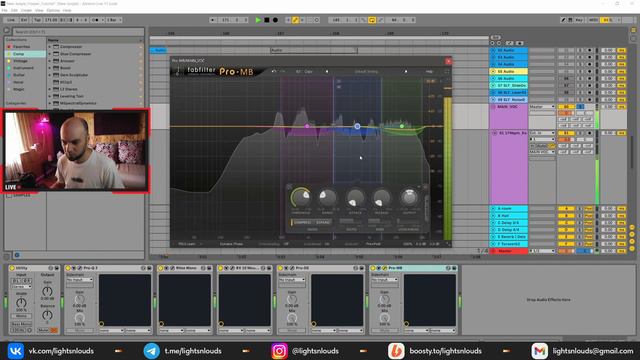The width and height of the screenshot is (640, 360).
Task: Select Favorites collection in browser
Action: [x=25, y=47]
